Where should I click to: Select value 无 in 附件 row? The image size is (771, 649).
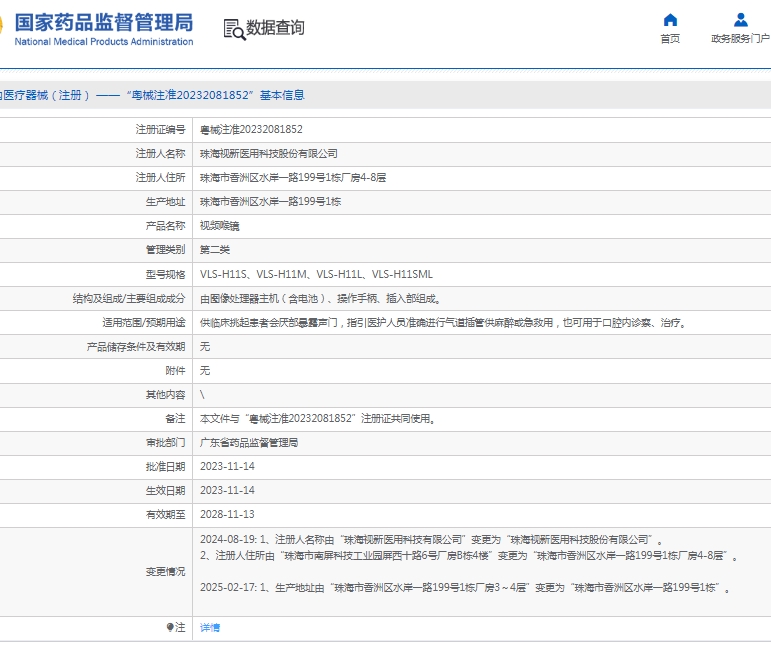coord(205,371)
